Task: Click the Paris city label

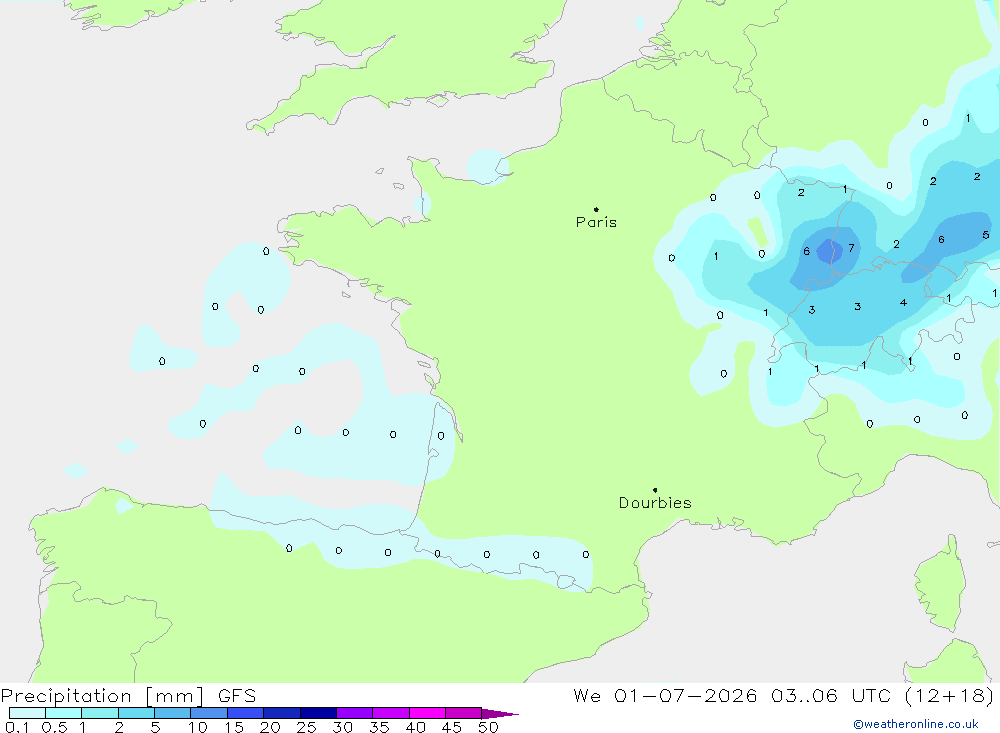Action: click(x=596, y=222)
